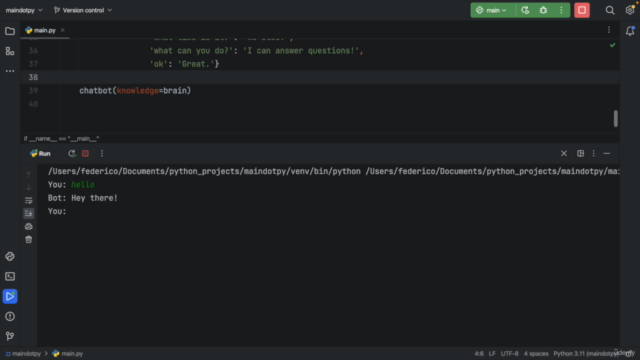Show more tool windows ellipsis in left sidebar
This screenshot has height=360, width=640.
click(x=10, y=71)
